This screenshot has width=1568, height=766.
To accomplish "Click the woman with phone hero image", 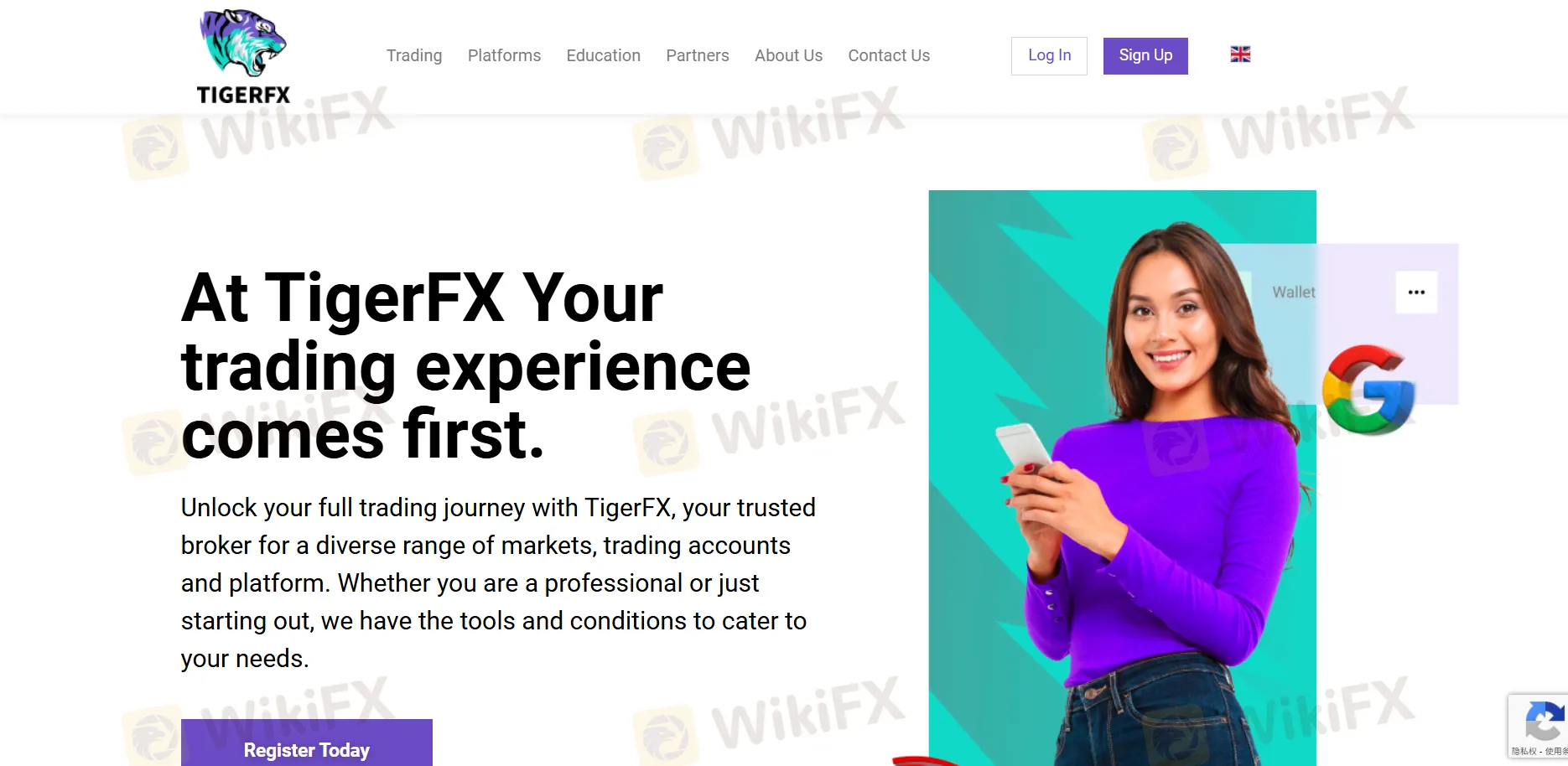I will coord(1122,478).
